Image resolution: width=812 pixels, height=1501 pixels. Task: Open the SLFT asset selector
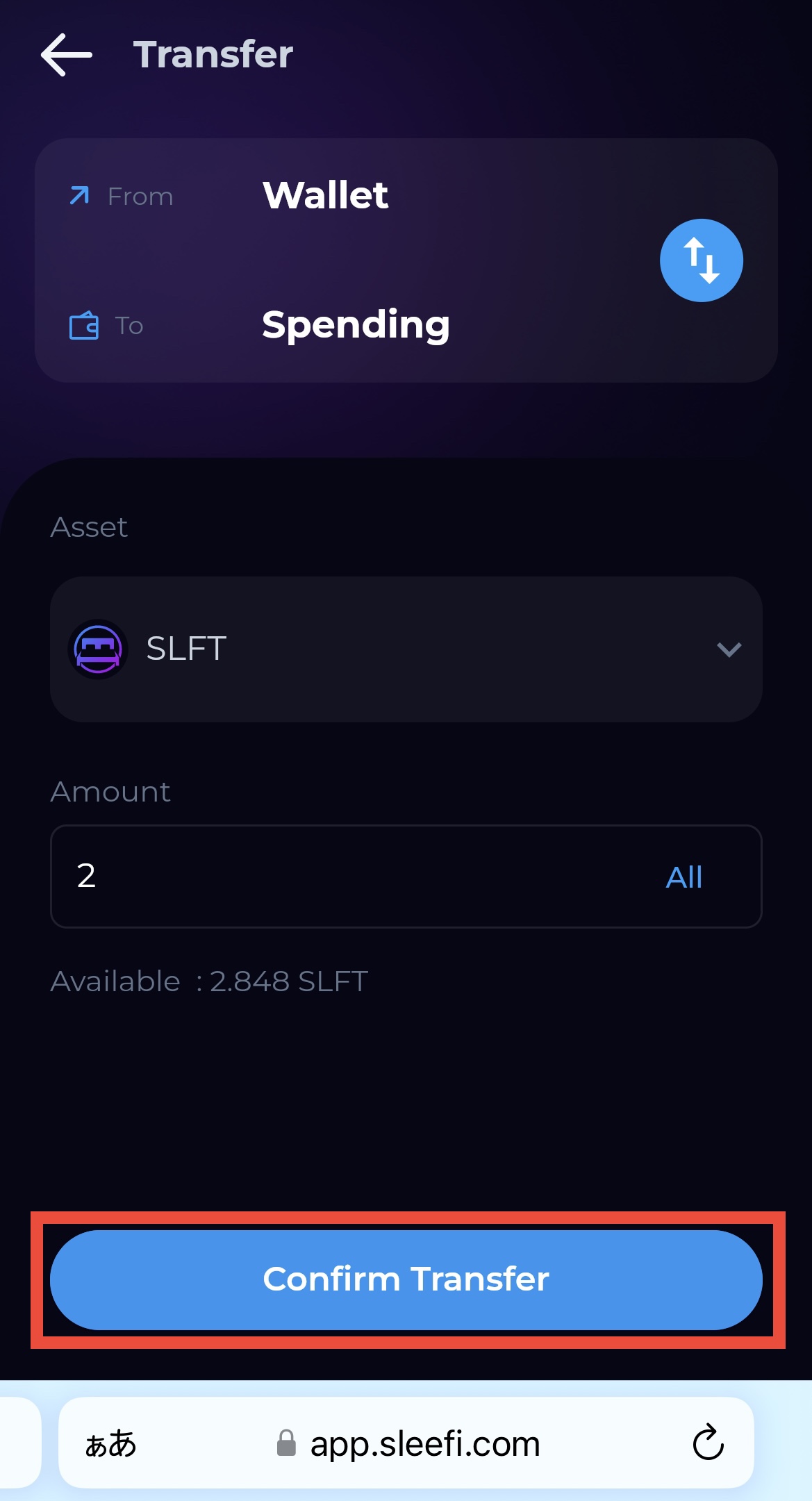(x=406, y=649)
